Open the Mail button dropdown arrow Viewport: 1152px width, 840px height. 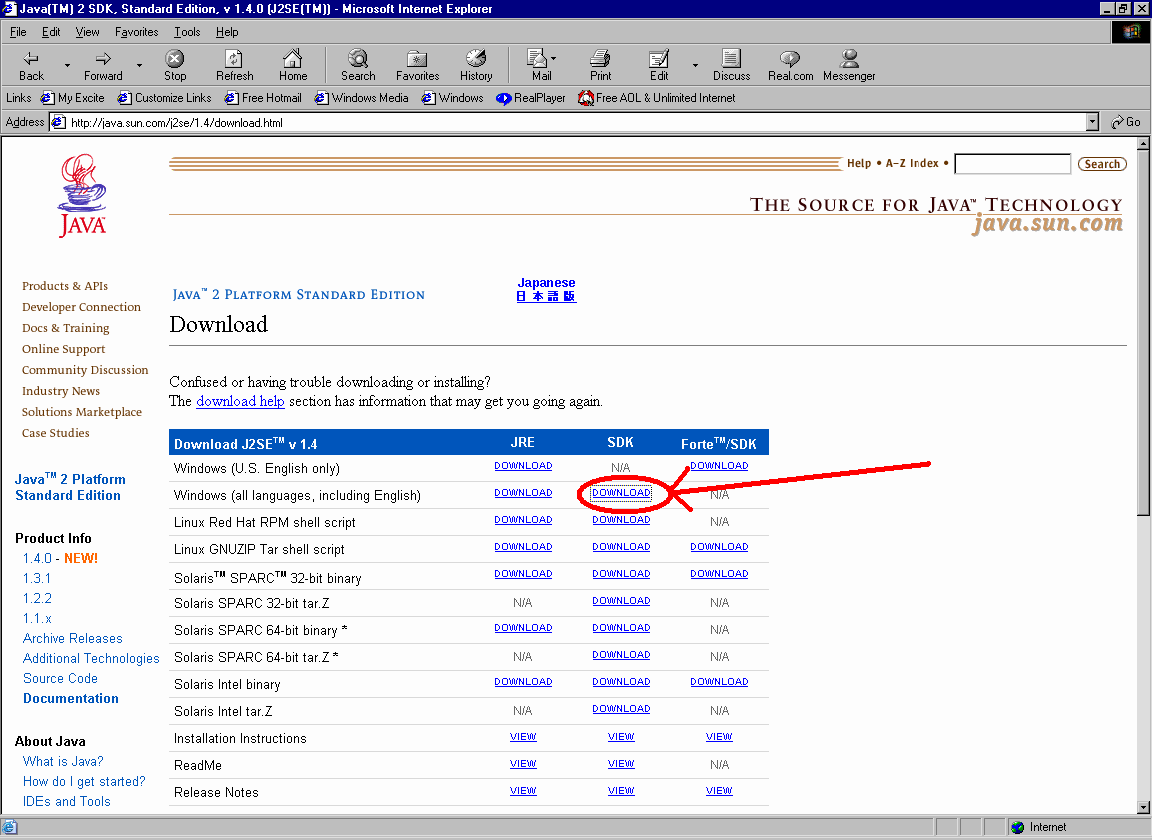coord(553,58)
